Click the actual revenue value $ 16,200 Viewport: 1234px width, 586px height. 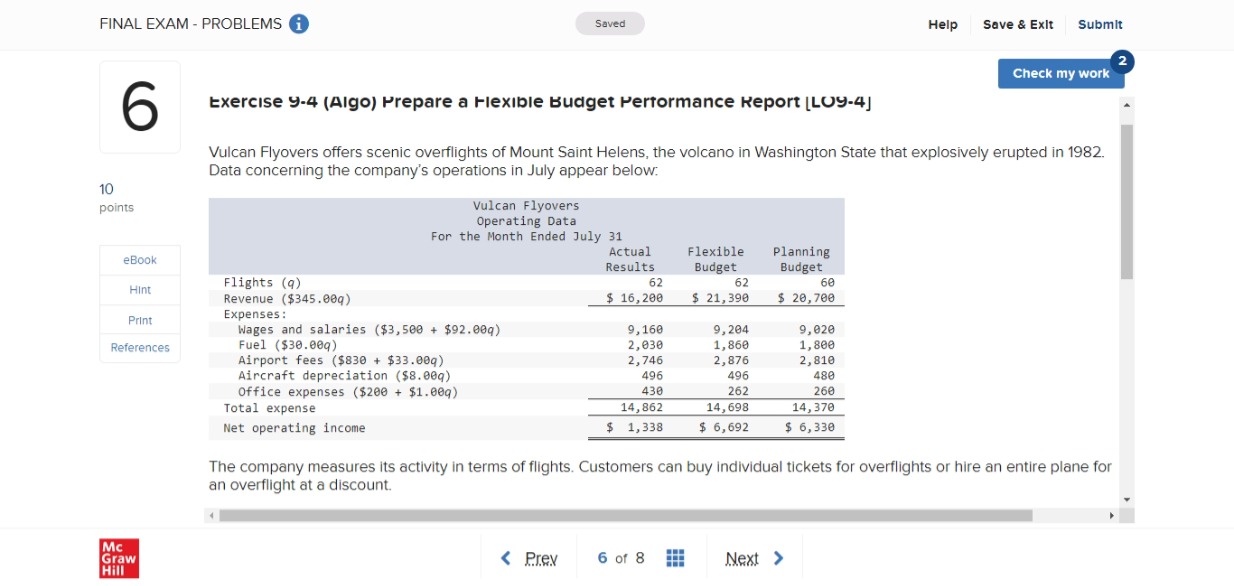point(635,298)
